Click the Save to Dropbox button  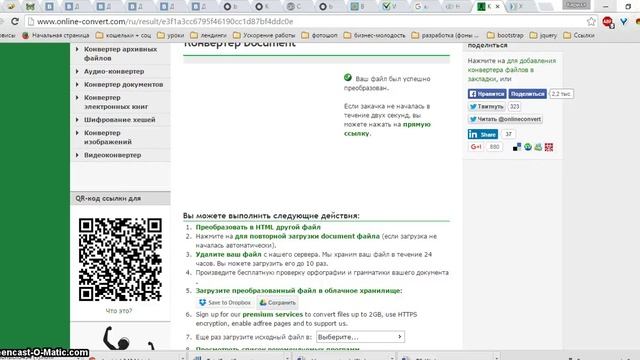coord(224,302)
